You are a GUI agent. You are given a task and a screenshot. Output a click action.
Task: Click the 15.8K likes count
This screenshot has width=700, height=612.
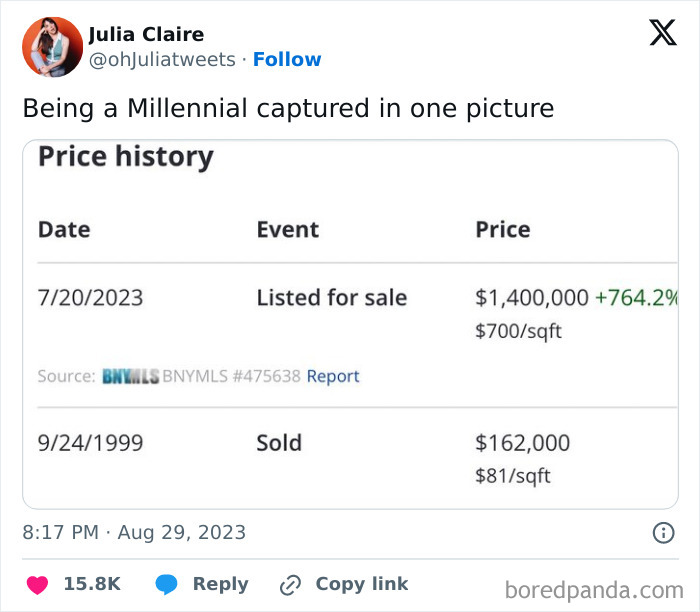coord(92,584)
